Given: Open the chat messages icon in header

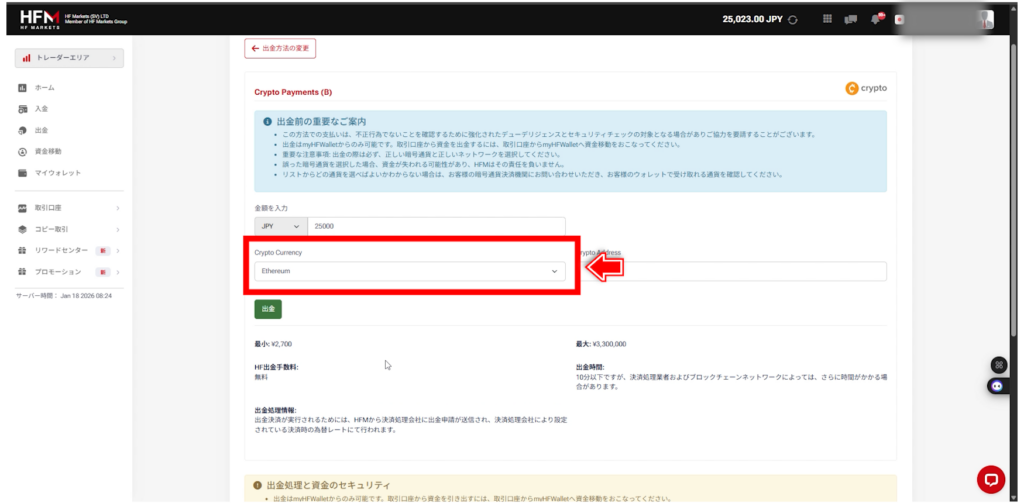Looking at the screenshot, I should [x=851, y=19].
